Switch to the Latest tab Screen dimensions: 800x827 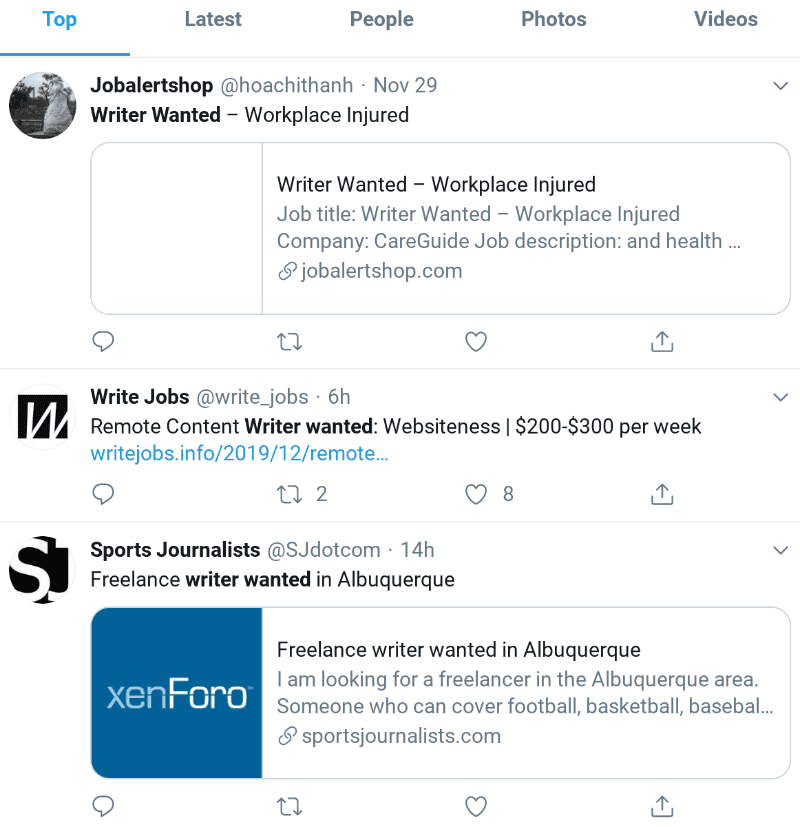213,19
